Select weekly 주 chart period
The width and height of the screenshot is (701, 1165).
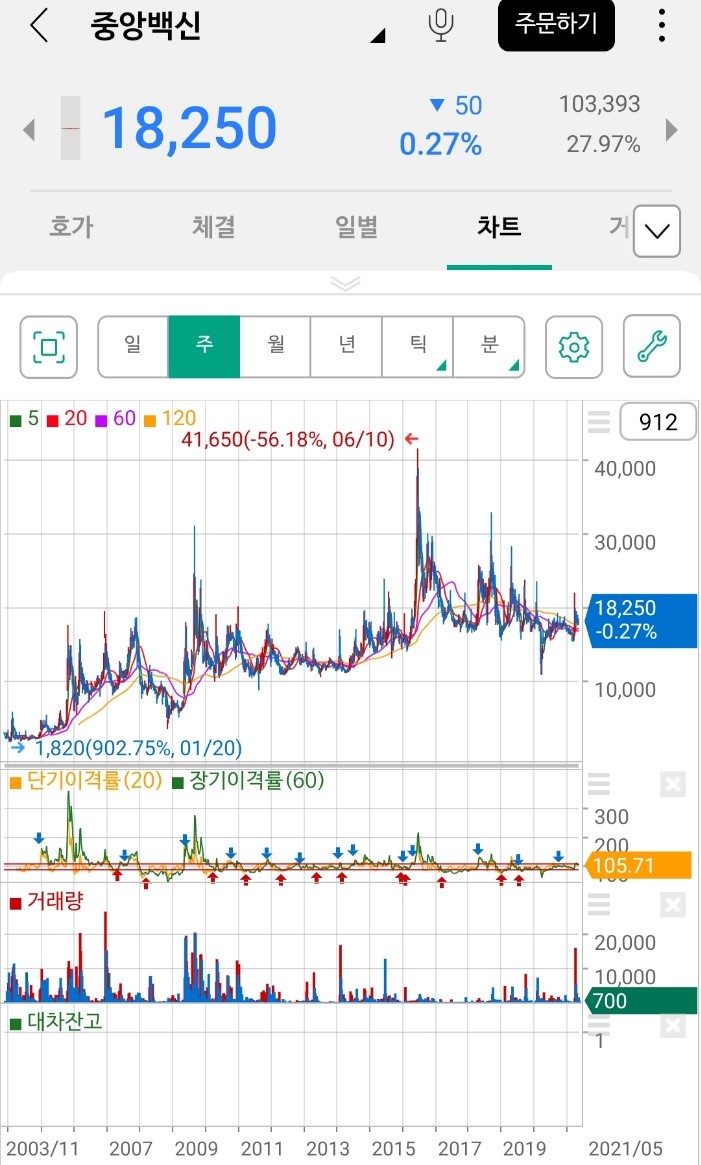click(204, 347)
